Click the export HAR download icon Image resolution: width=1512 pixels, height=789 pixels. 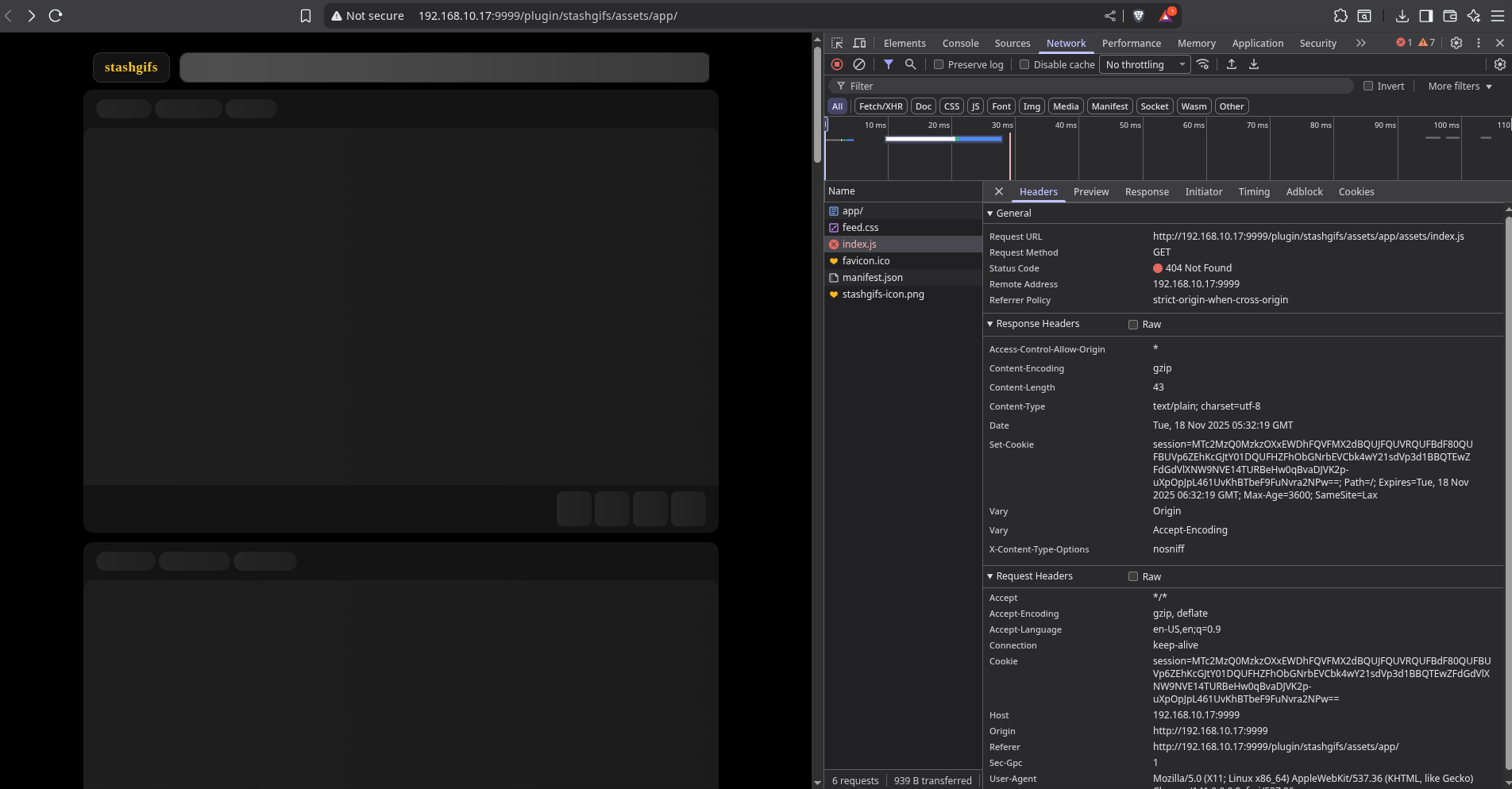[1254, 64]
